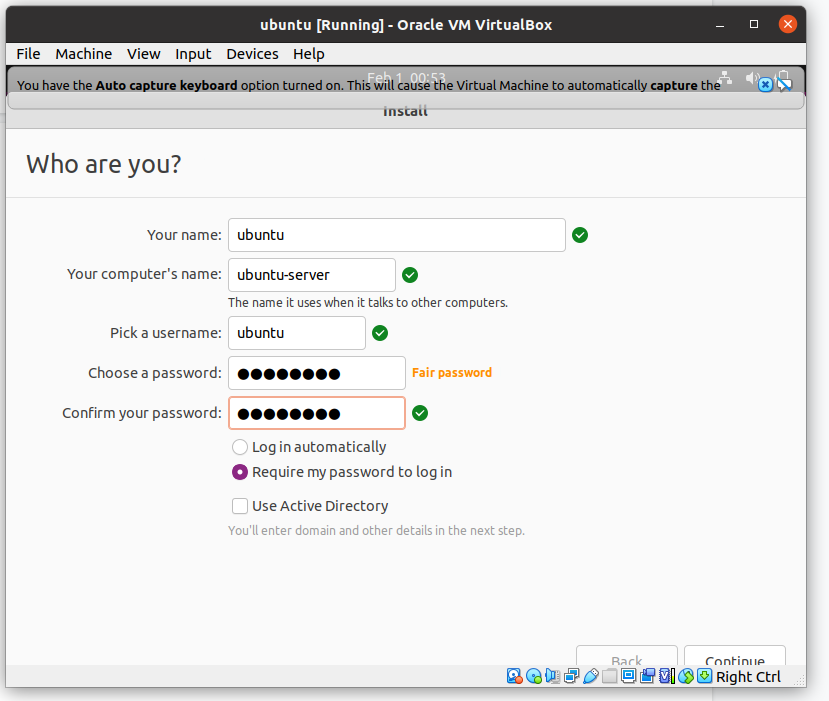Viewport: 829px width, 701px height.
Task: Click the recording status icon
Action: point(648,676)
